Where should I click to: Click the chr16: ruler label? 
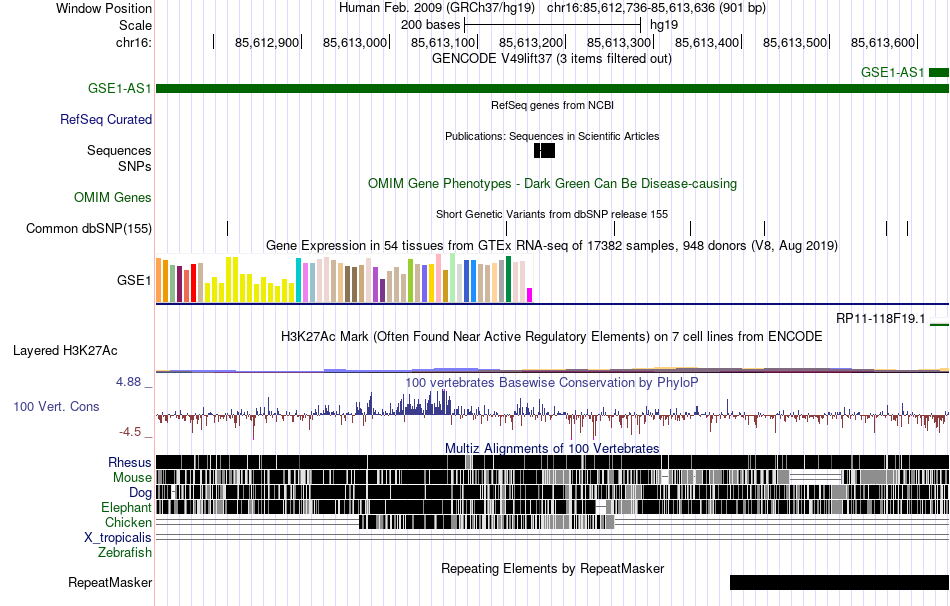134,42
